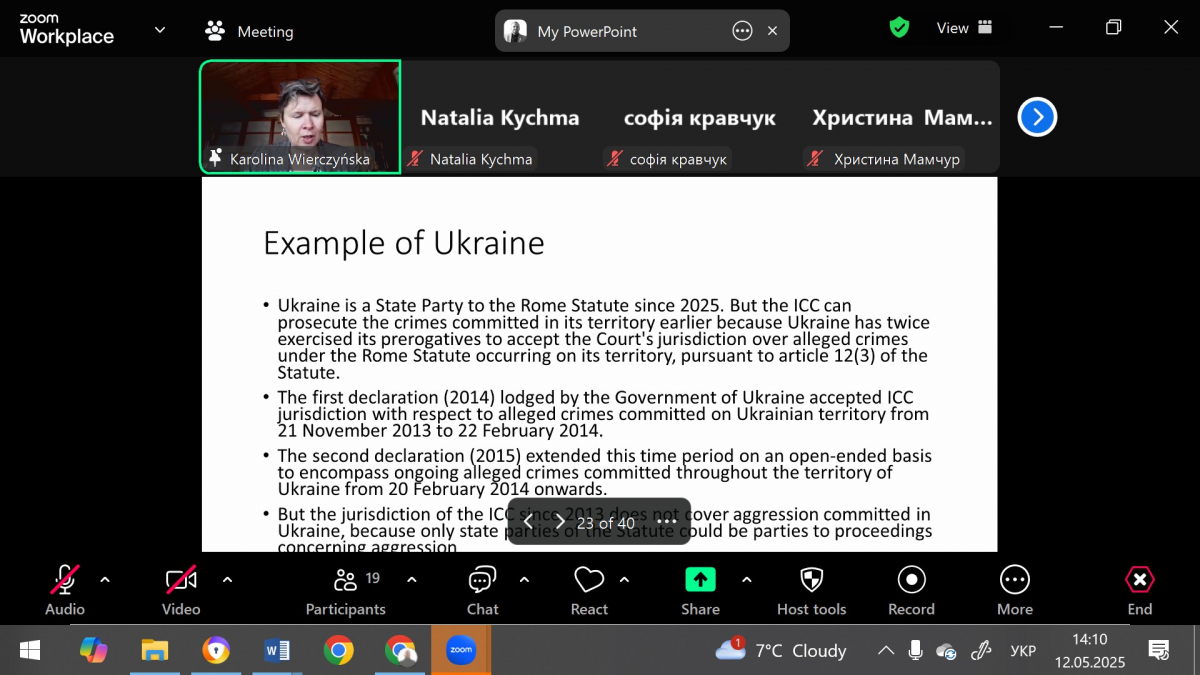The width and height of the screenshot is (1200, 675).
Task: Open the View layout menu
Action: tap(964, 28)
